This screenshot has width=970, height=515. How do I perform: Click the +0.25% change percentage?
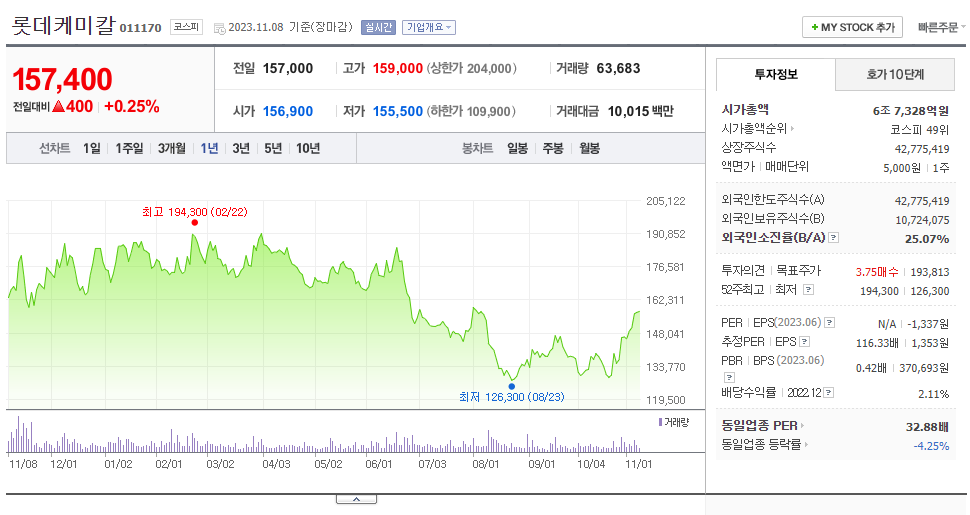click(132, 106)
